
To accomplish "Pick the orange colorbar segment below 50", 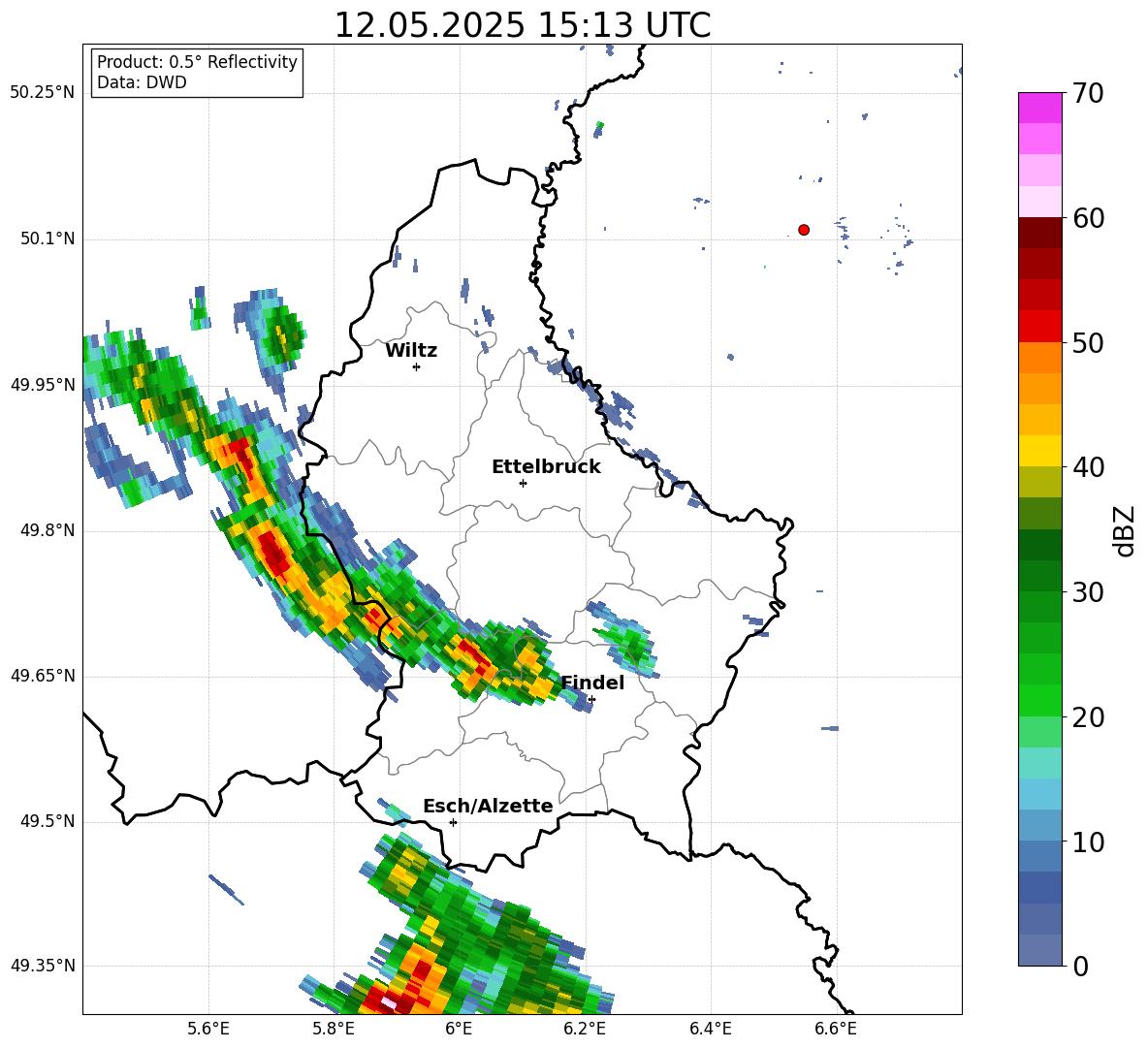I will tap(1039, 358).
